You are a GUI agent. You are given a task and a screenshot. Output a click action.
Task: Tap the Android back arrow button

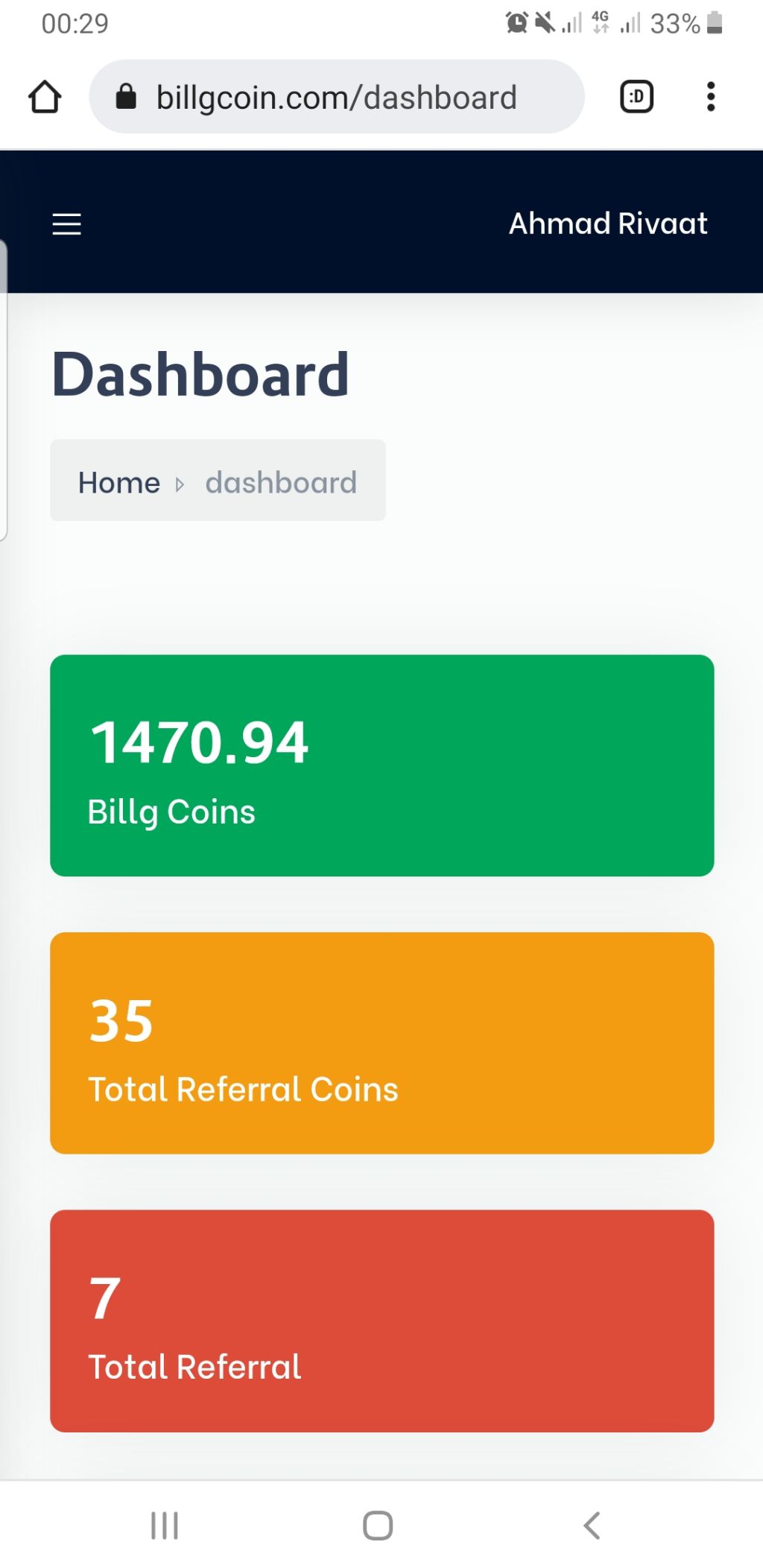pyautogui.click(x=592, y=1525)
